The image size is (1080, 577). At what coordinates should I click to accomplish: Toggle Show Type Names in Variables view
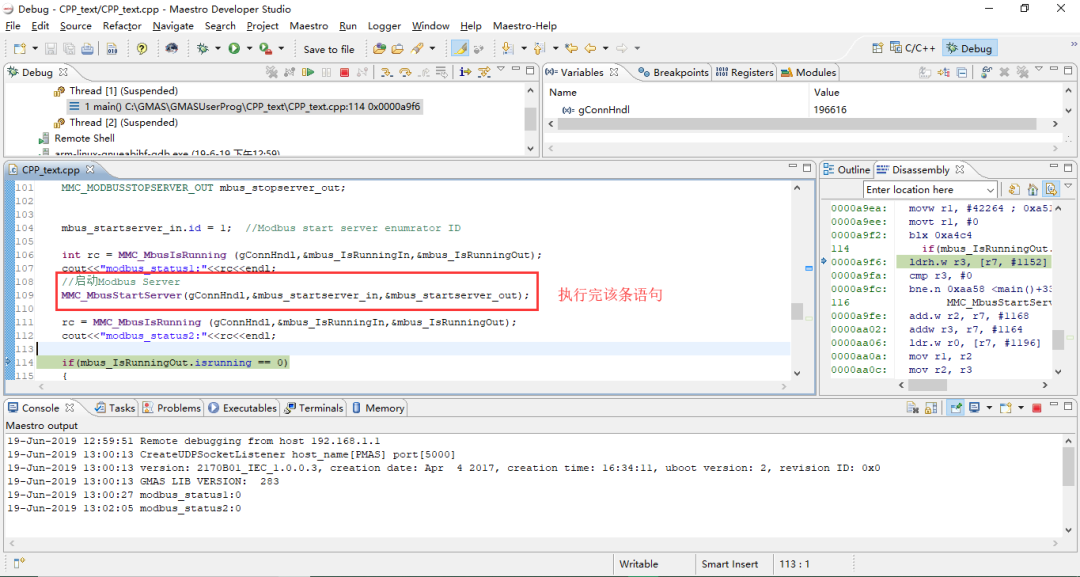pos(924,72)
